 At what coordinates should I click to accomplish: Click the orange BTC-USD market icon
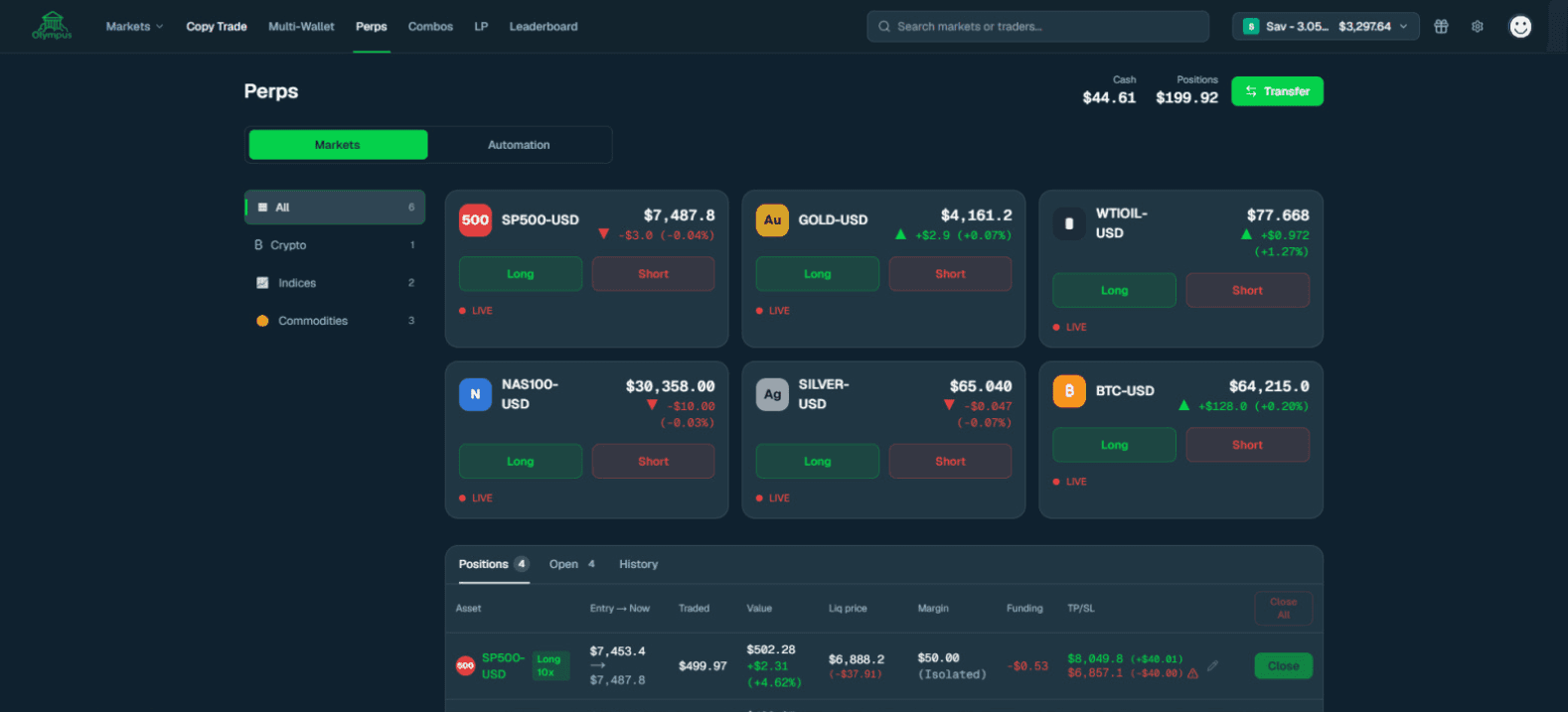1069,390
